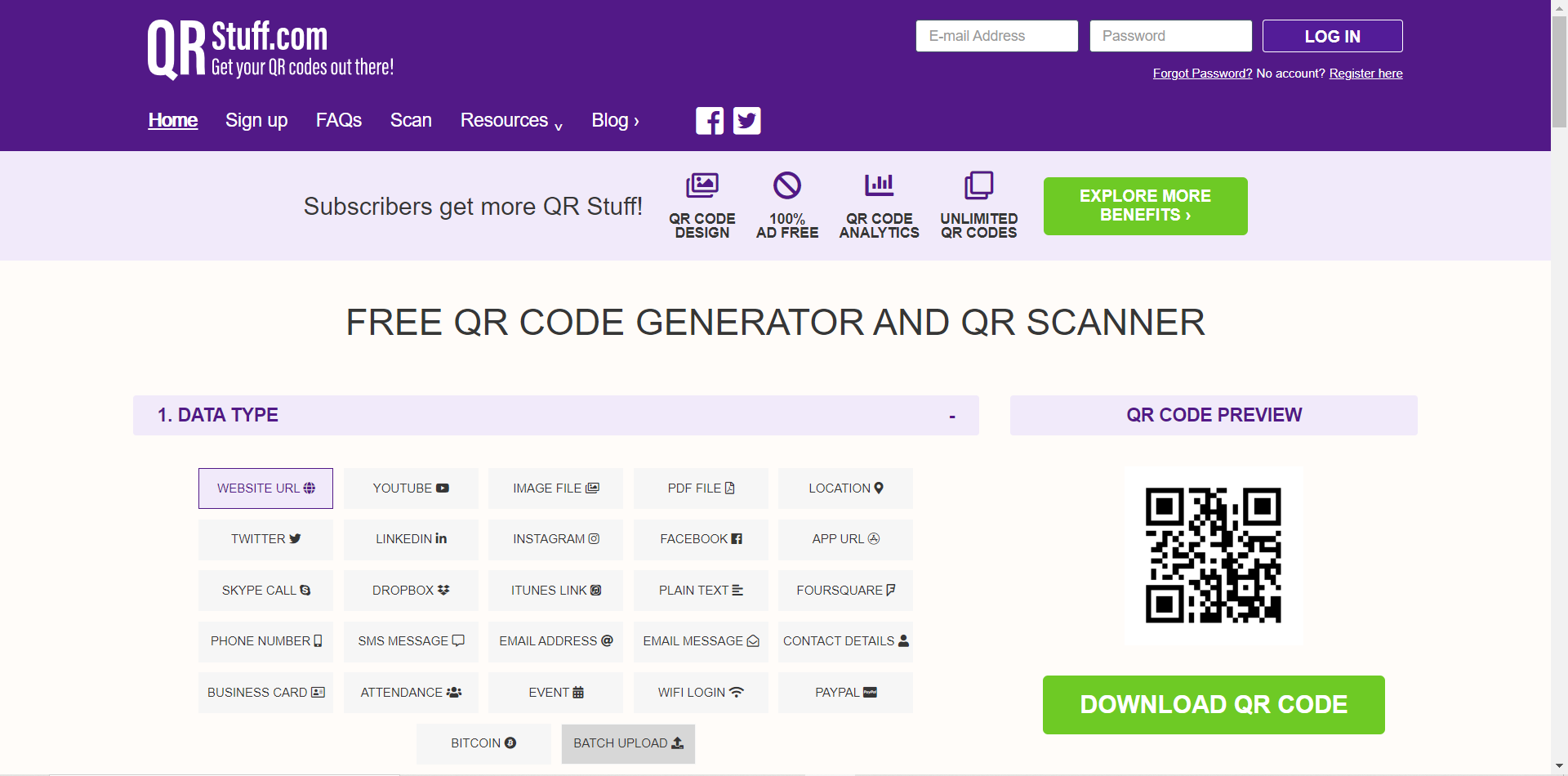
Task: Select the Website URL data type
Action: (x=265, y=488)
